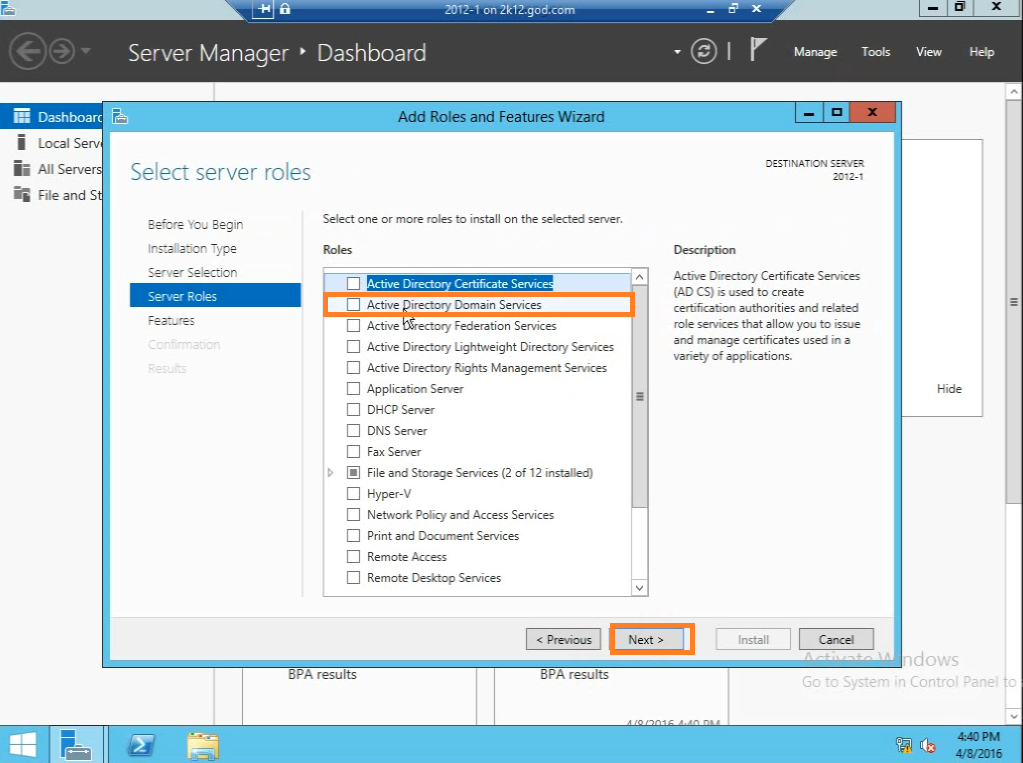
Task: Click the muted volume tray icon
Action: point(927,745)
